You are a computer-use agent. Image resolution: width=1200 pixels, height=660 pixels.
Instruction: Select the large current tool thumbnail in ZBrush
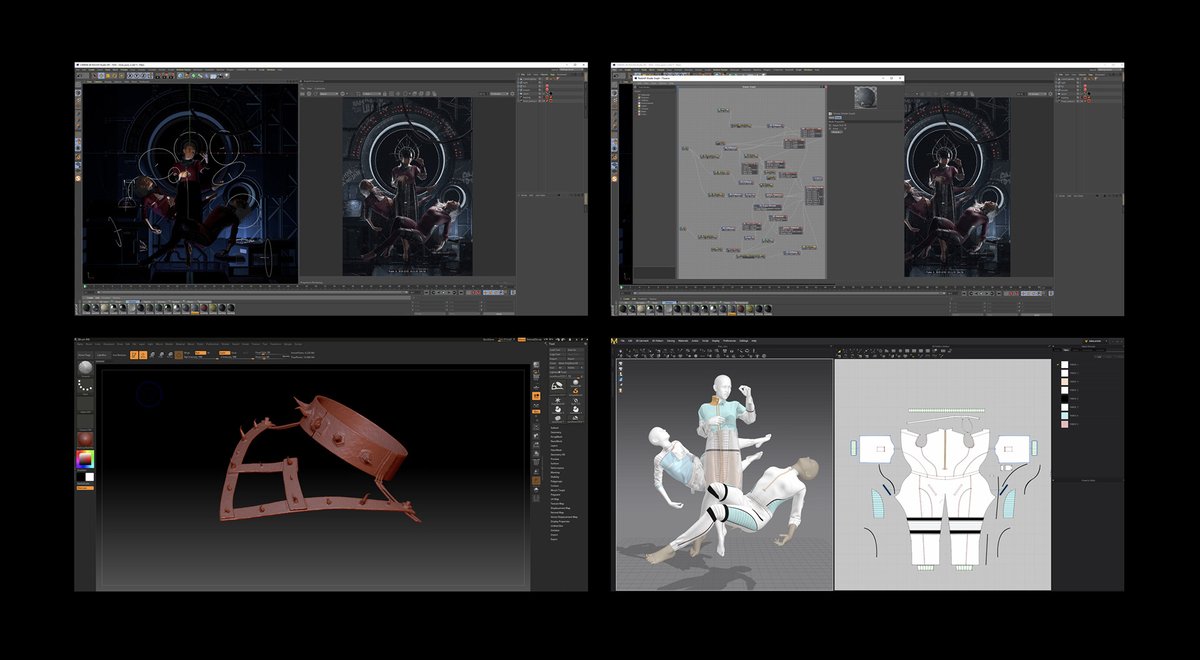point(557,386)
